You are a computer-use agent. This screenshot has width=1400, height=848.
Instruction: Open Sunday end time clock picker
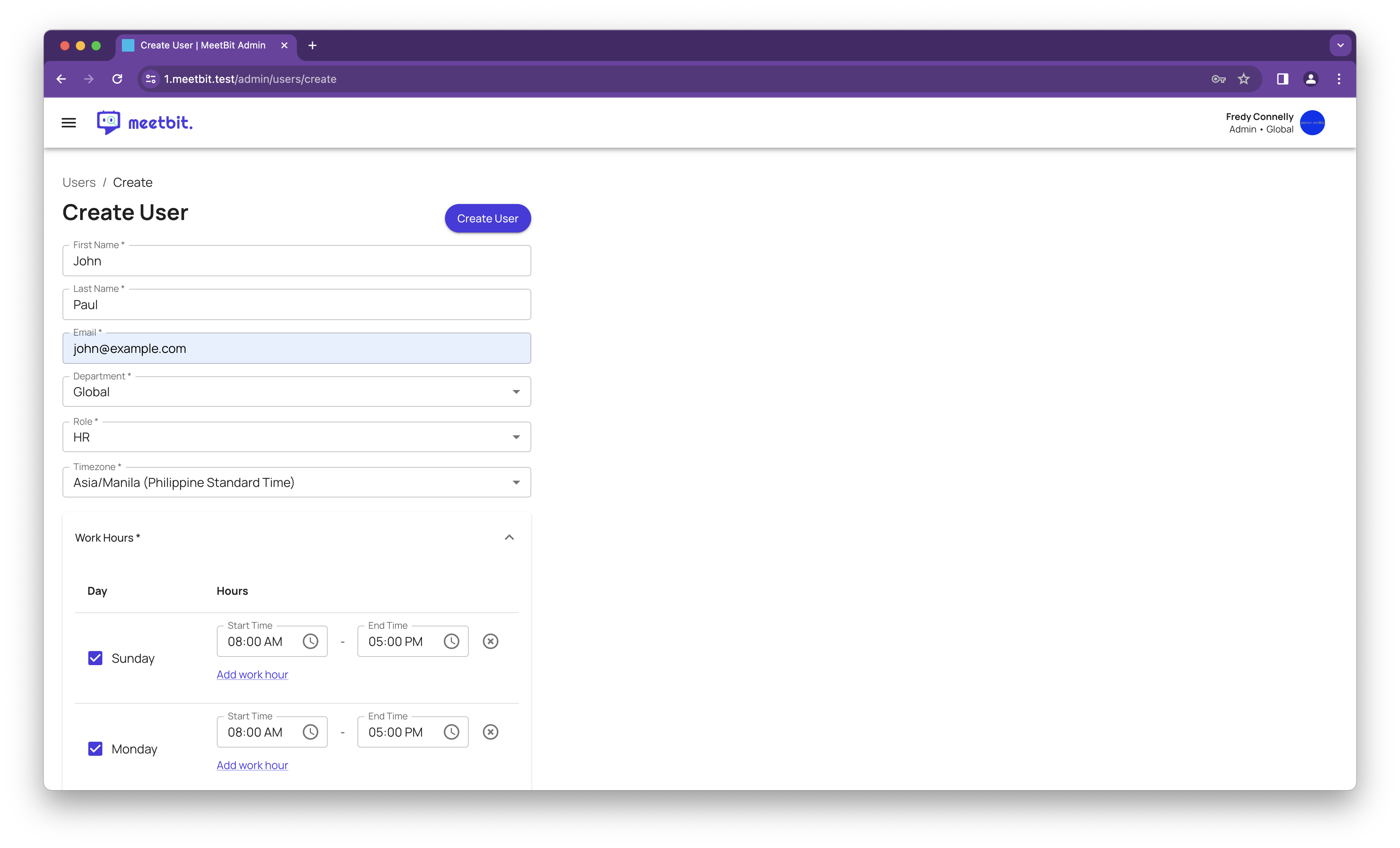(x=451, y=642)
